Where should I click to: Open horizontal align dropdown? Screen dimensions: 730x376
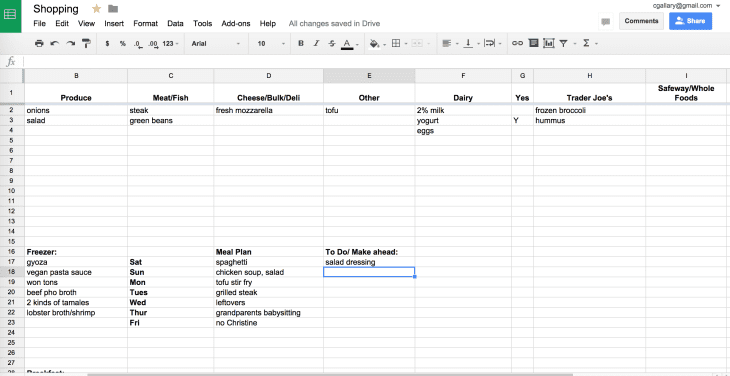coord(449,43)
